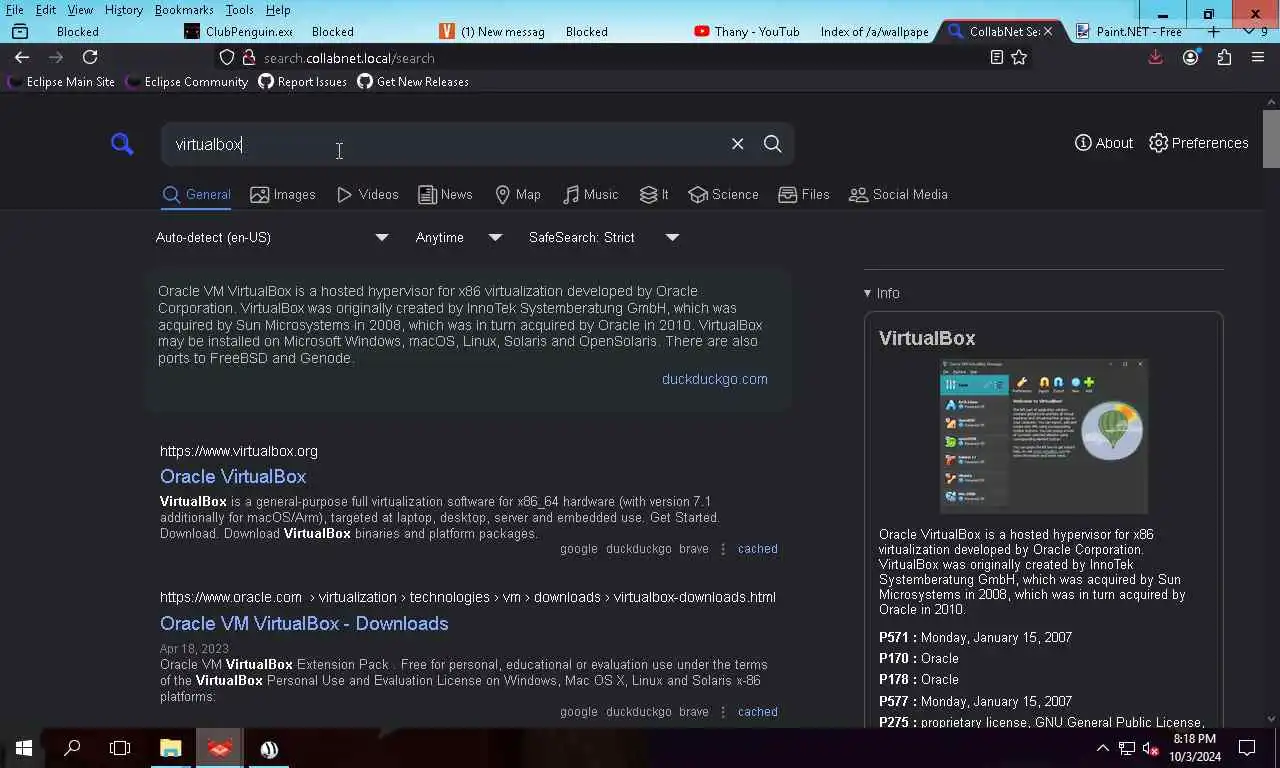Open the Eclipse Community bookmark

[x=186, y=82]
